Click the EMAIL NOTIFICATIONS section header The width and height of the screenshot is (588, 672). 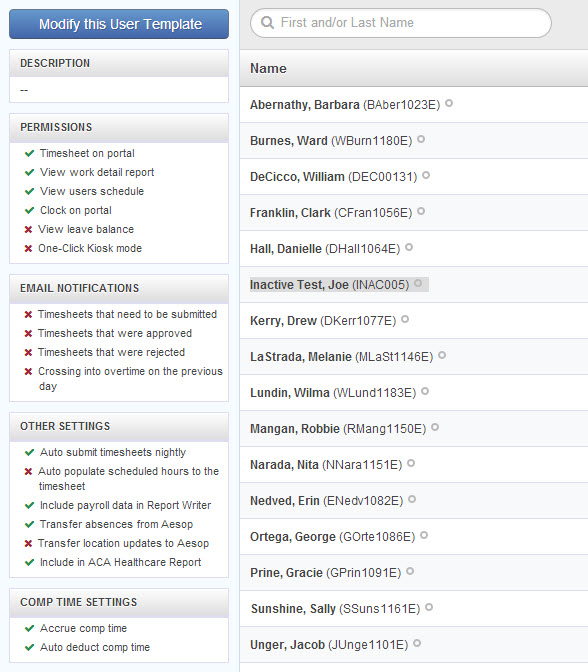coord(119,288)
